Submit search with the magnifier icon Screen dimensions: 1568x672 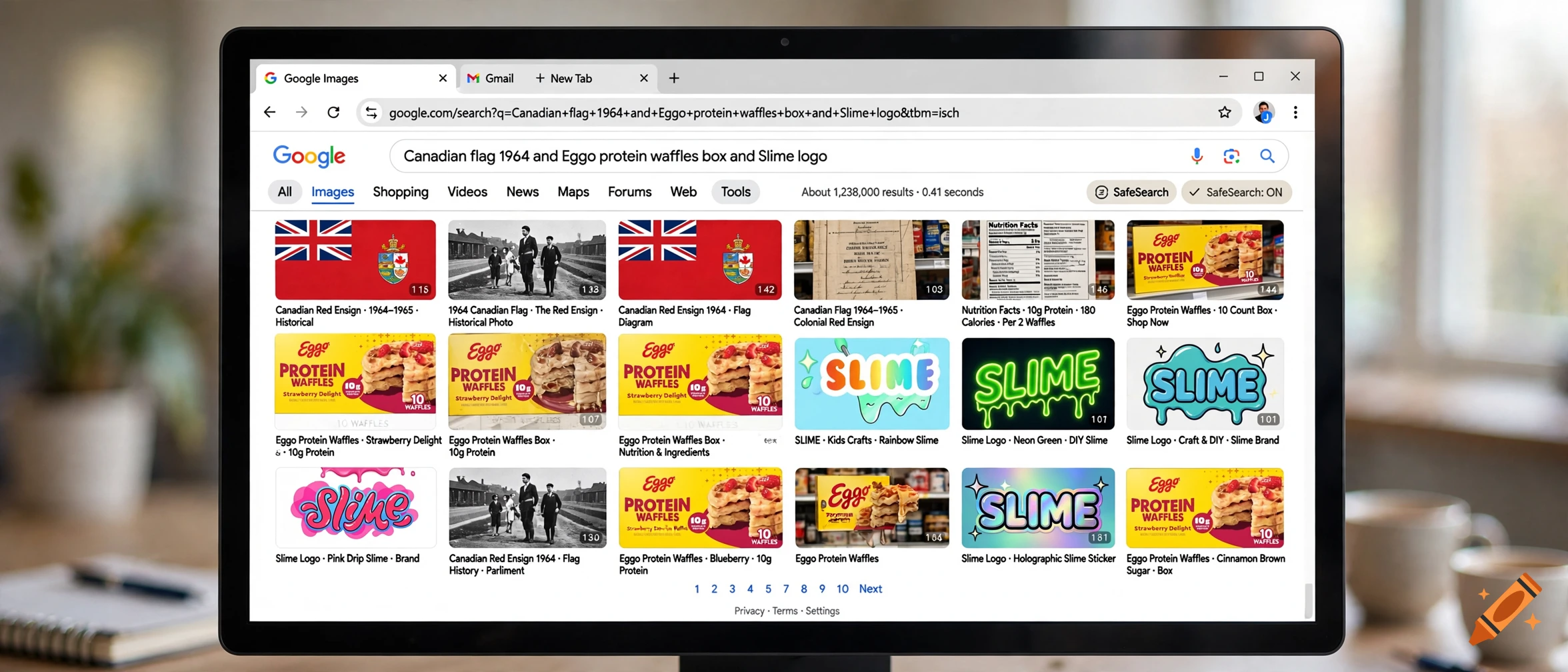1267,156
